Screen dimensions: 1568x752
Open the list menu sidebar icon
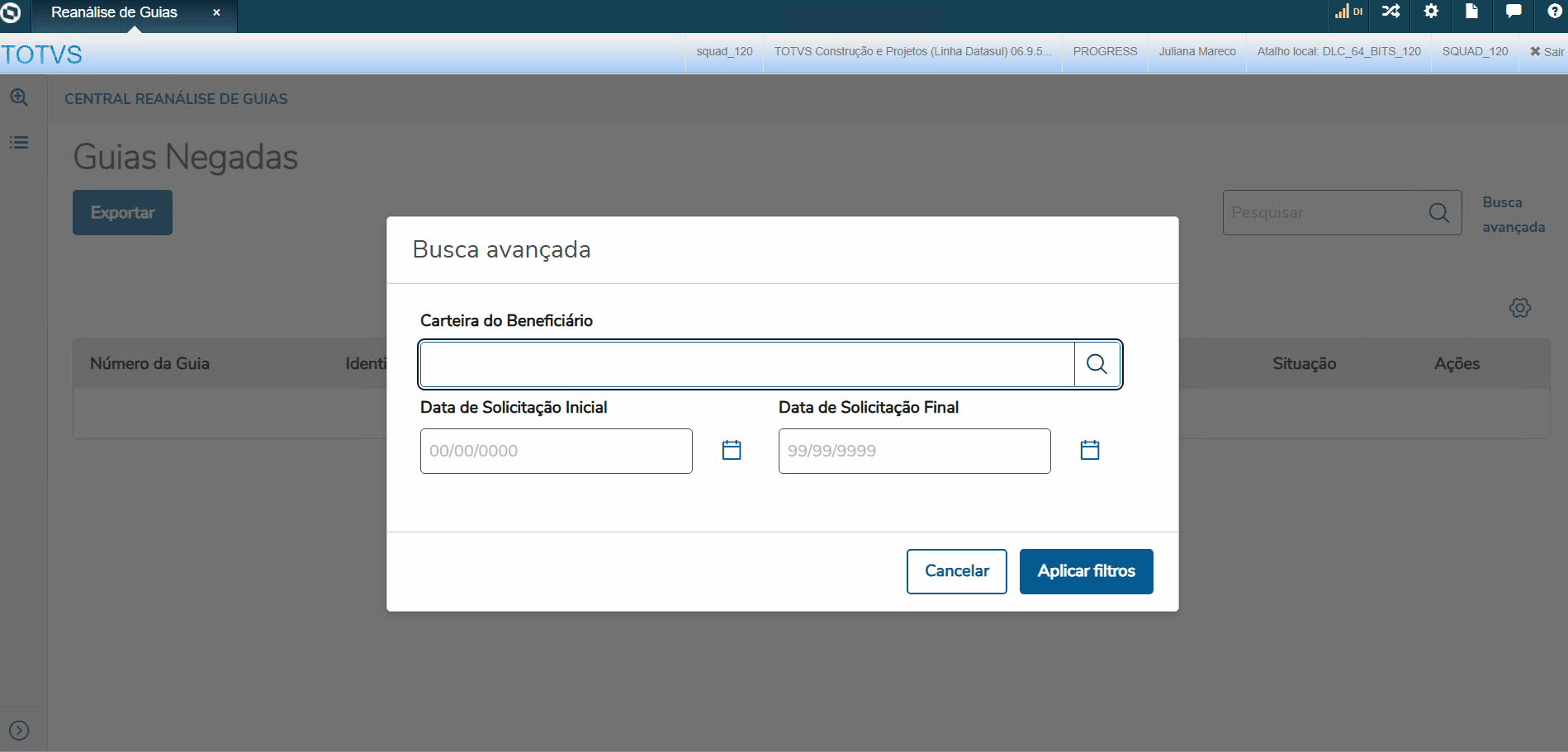tap(19, 143)
